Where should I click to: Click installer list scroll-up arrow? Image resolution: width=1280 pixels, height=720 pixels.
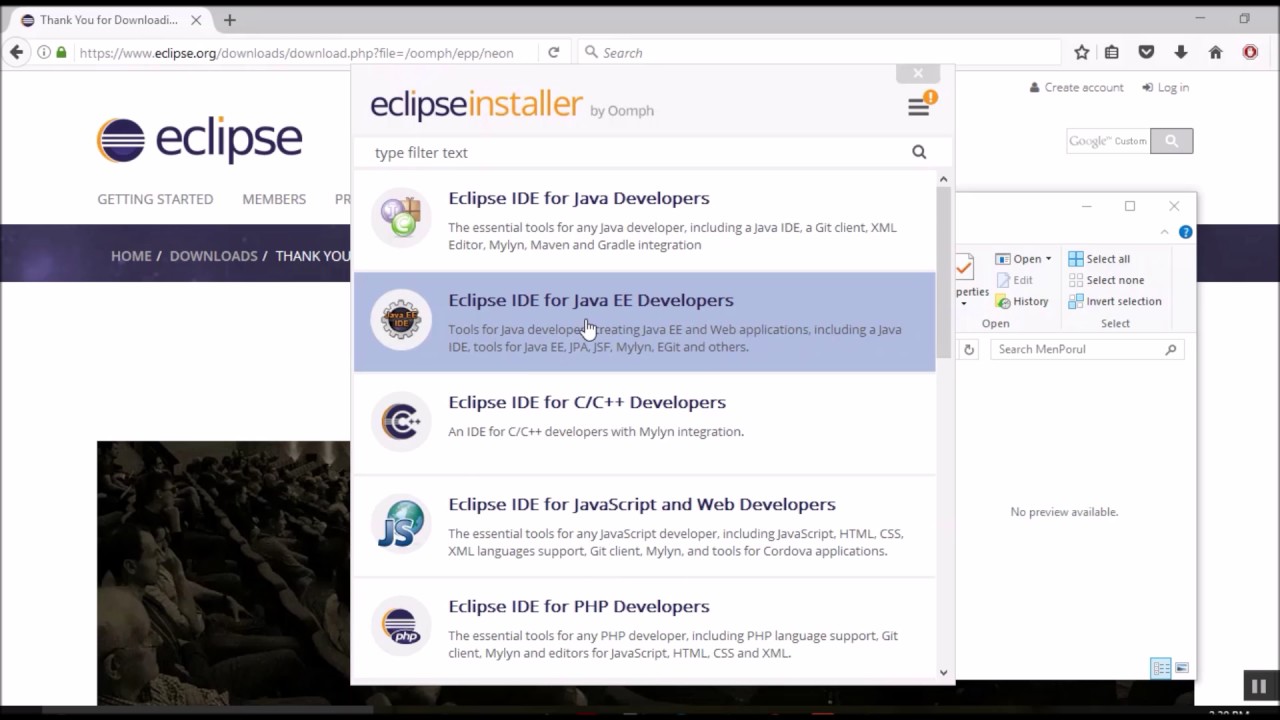[x=943, y=179]
